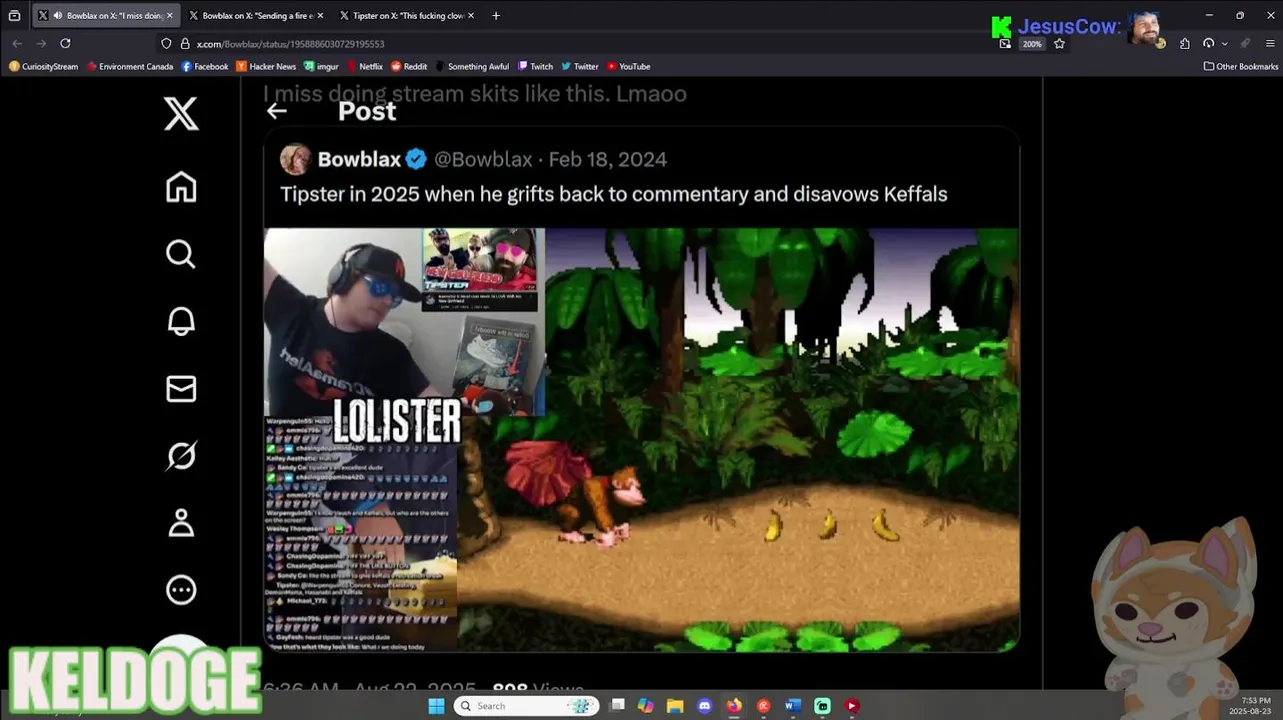1283x720 pixels.
Task: Reset the 200% zoom level indicator
Action: pos(1032,44)
